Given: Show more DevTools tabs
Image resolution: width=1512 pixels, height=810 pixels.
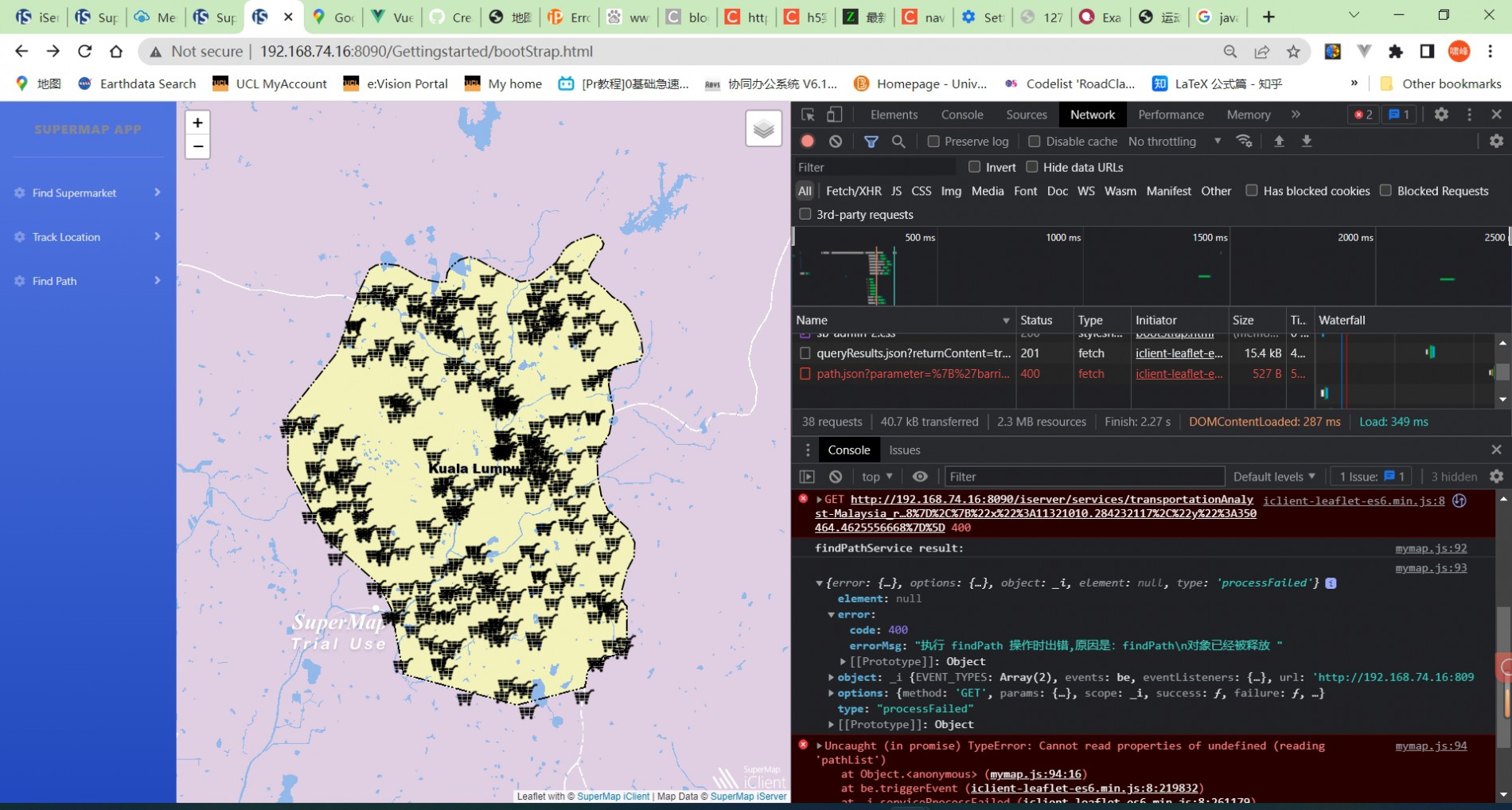Looking at the screenshot, I should pyautogui.click(x=1296, y=115).
